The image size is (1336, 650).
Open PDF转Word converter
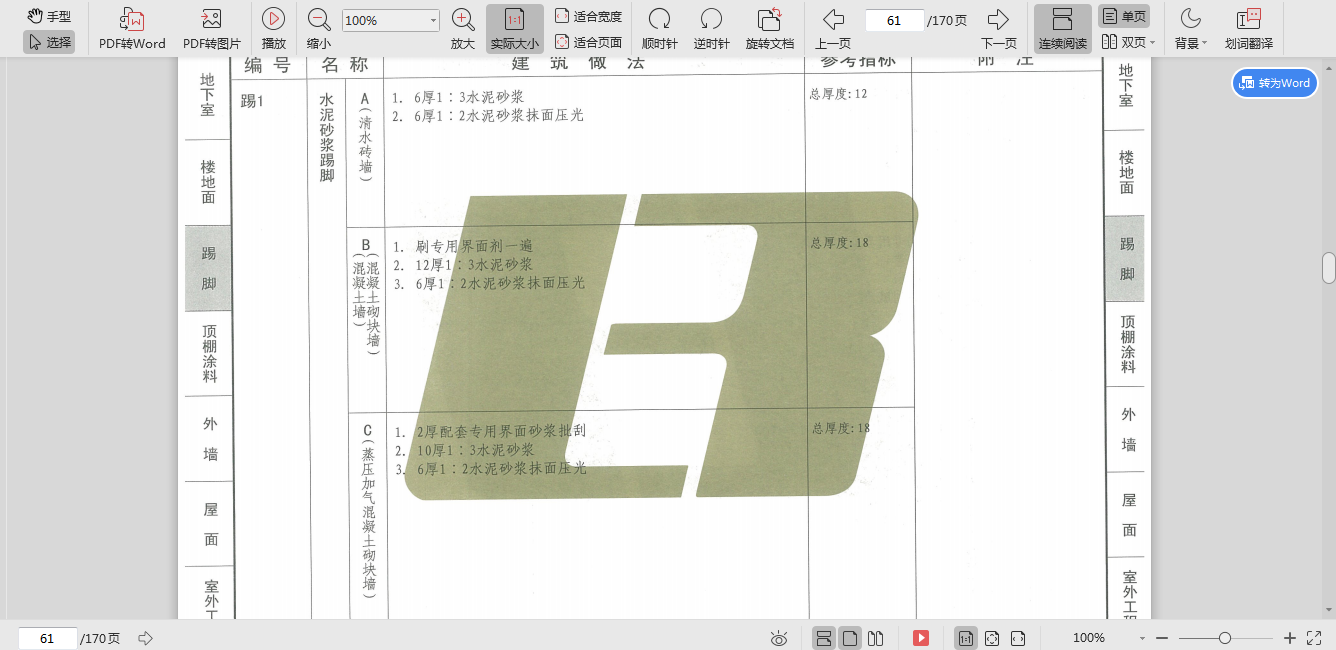point(132,29)
